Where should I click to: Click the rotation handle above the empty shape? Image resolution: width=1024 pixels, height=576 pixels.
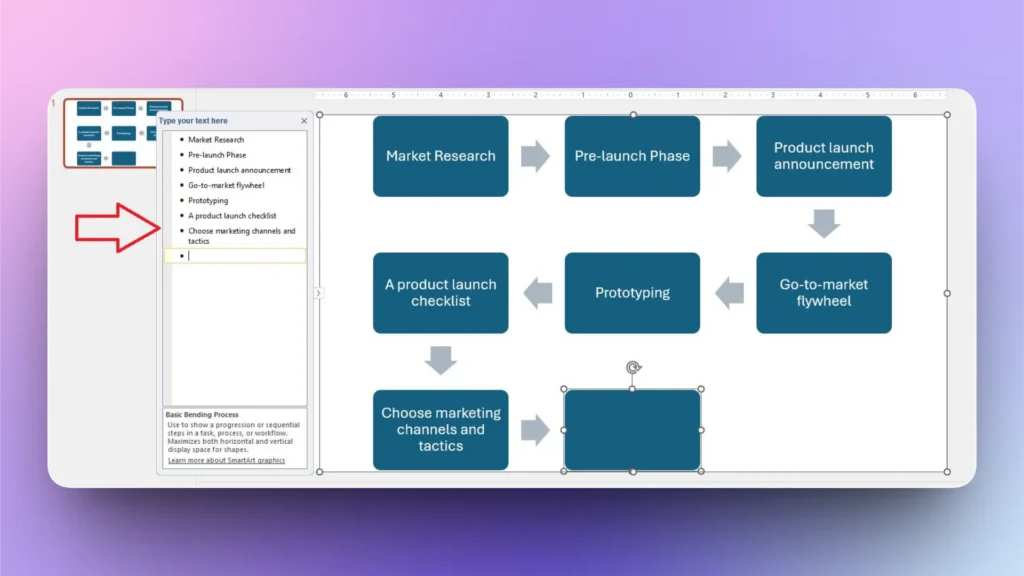pyautogui.click(x=633, y=368)
